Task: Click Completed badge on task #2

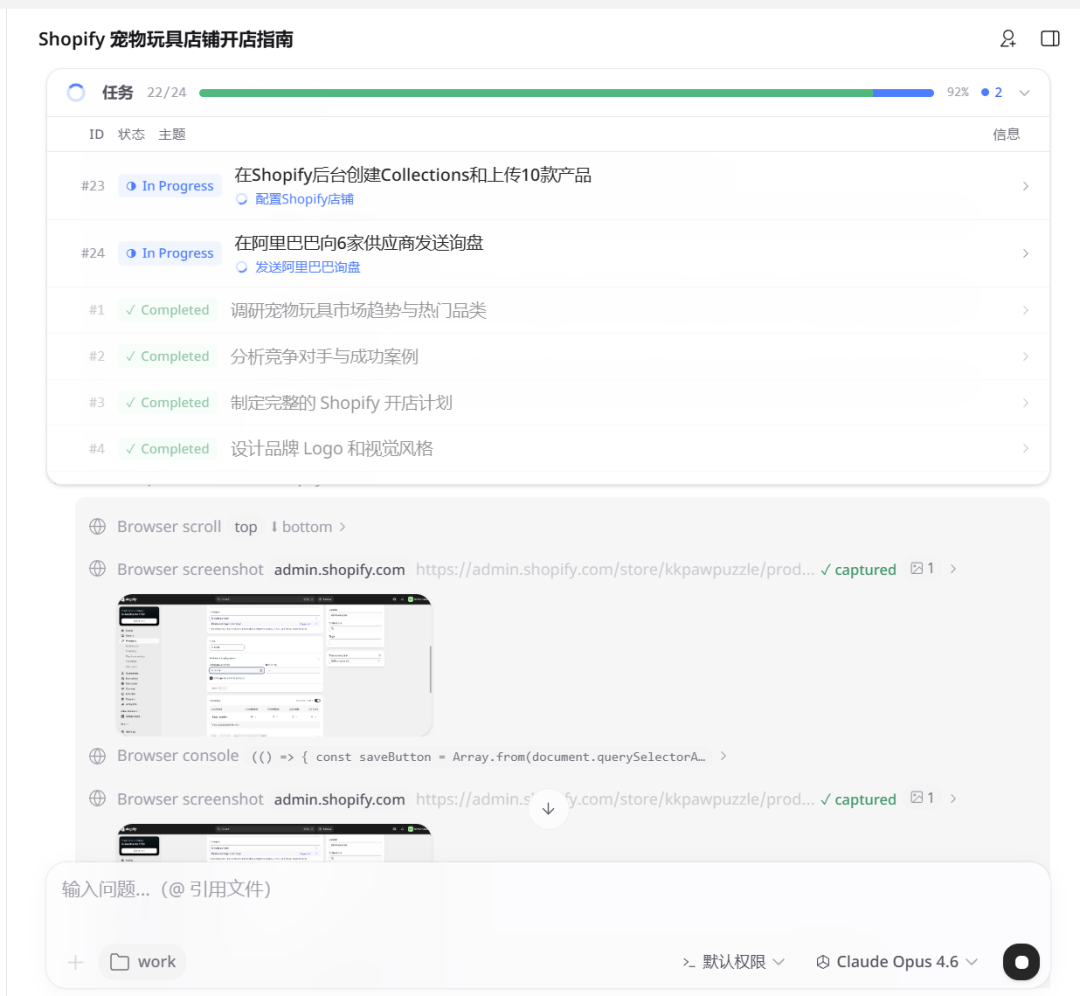Action: pos(167,356)
